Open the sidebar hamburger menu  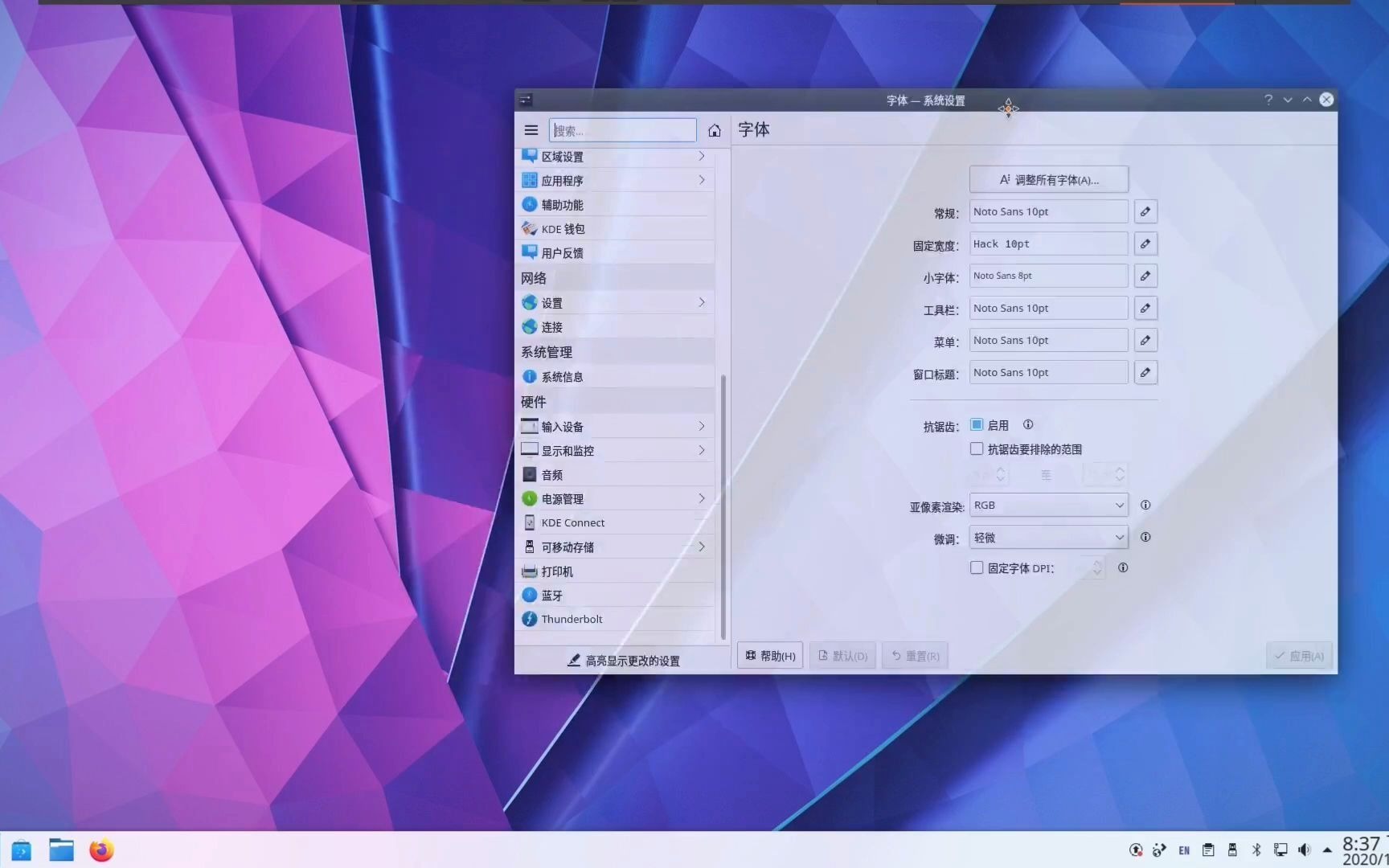click(531, 129)
